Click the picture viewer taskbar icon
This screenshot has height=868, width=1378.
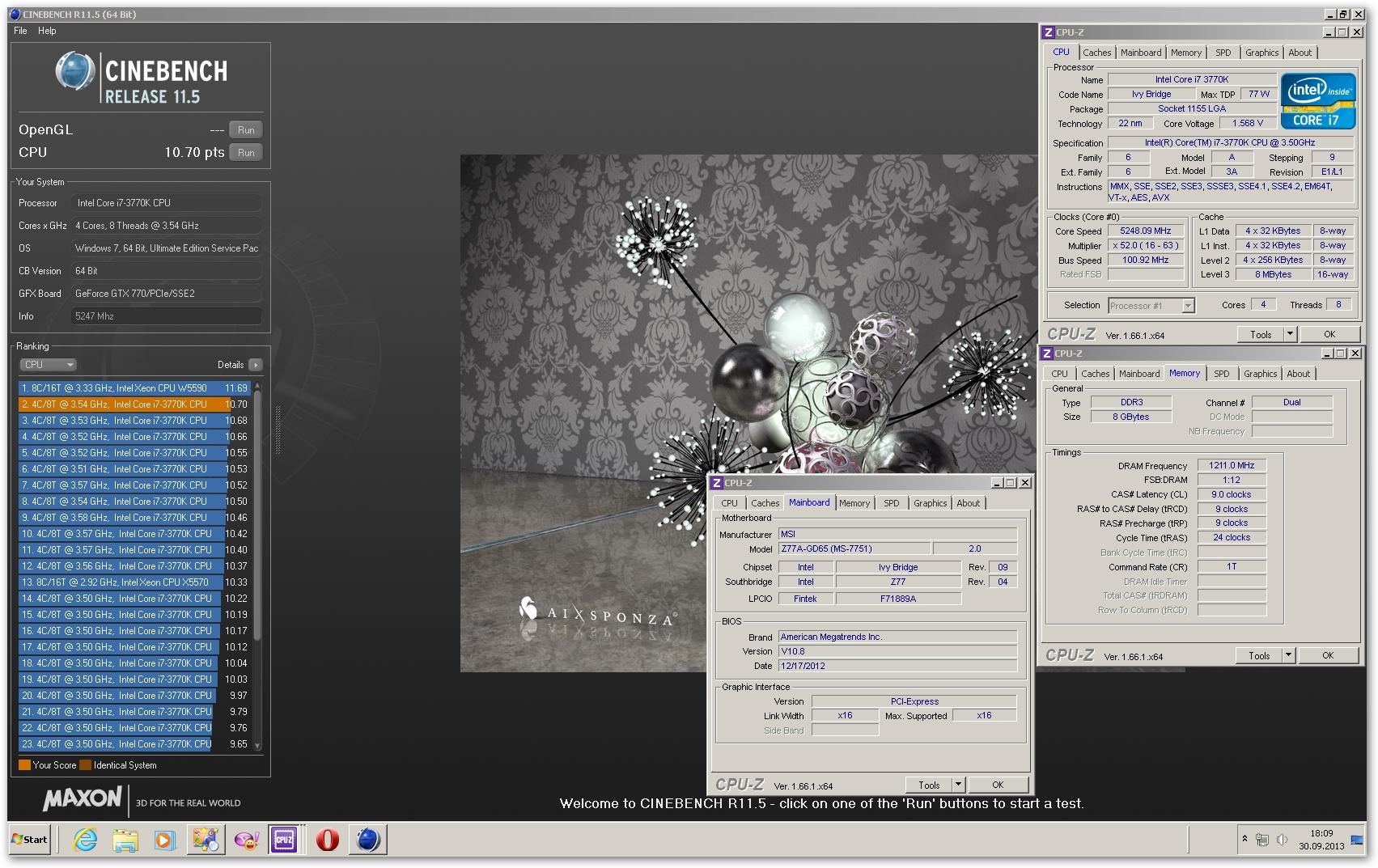click(x=206, y=840)
